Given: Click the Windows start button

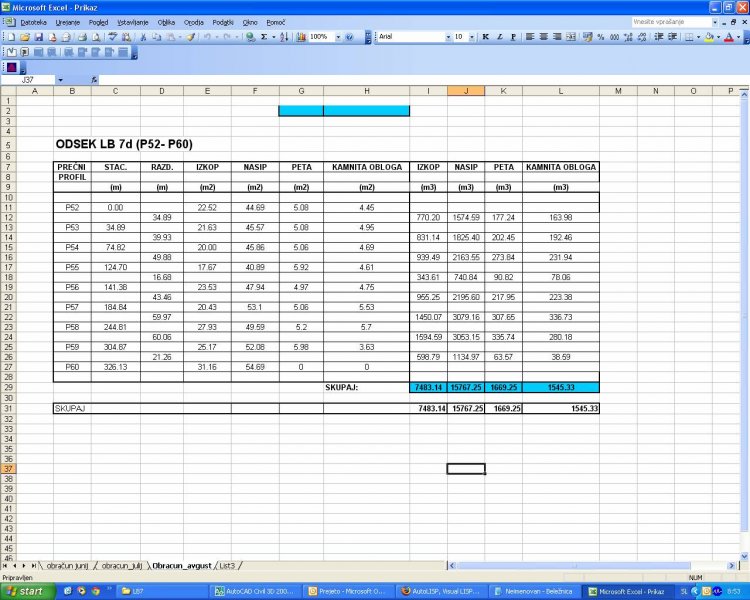Looking at the screenshot, I should pyautogui.click(x=27, y=591).
